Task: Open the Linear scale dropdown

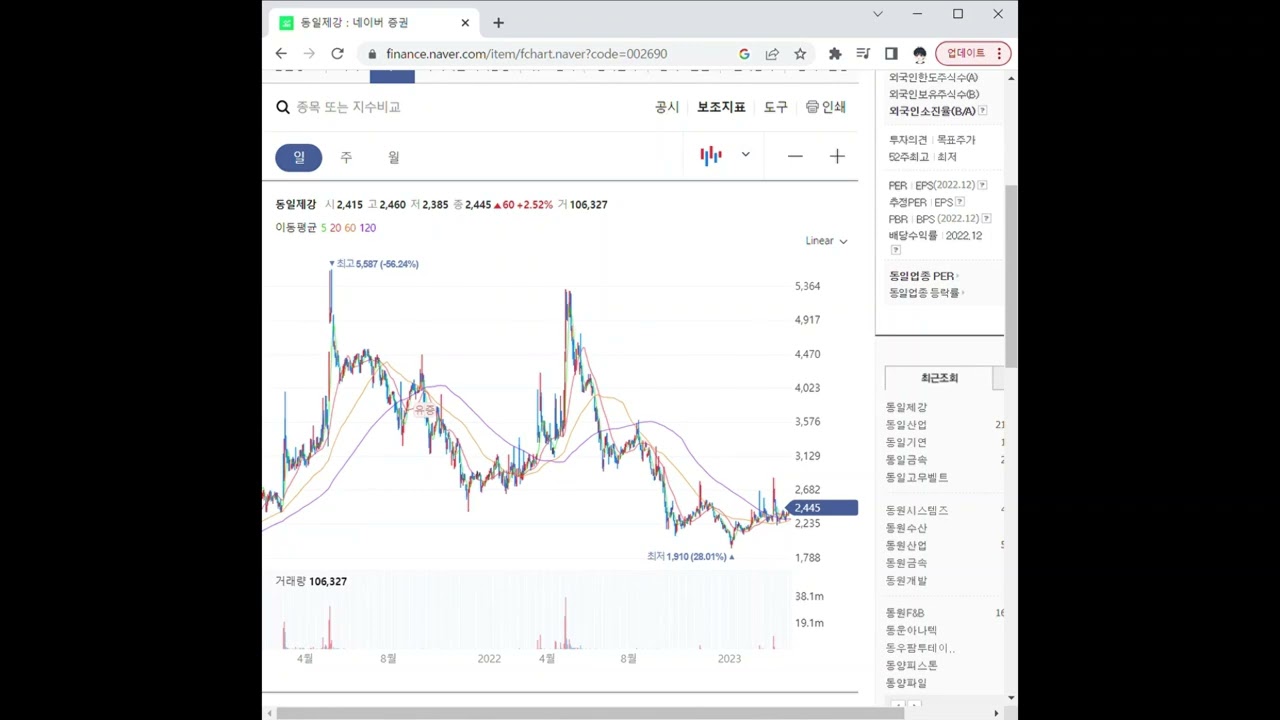Action: click(x=826, y=241)
